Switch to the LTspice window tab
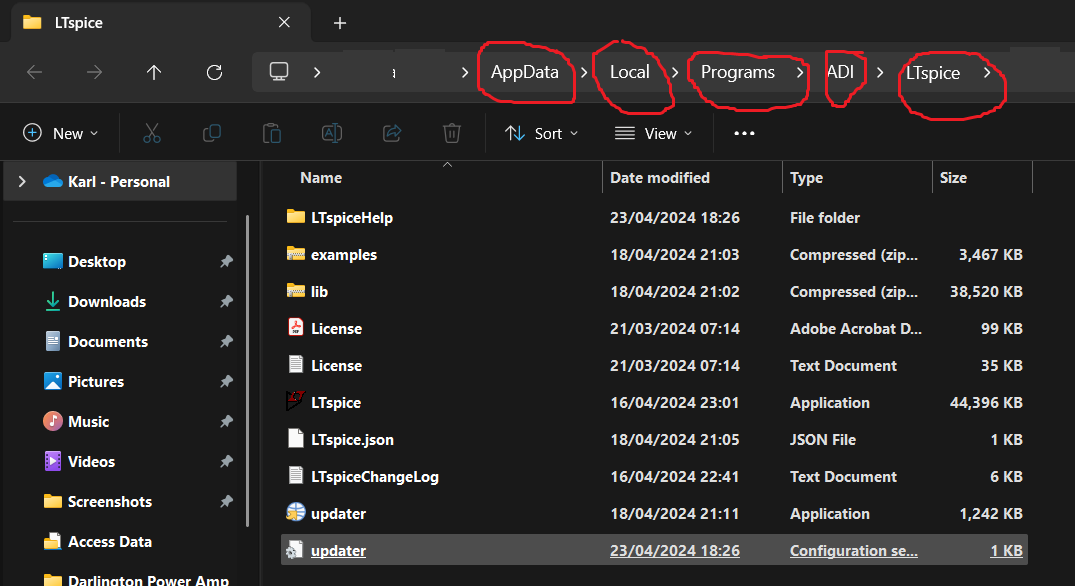Viewport: 1075px width, 586px height. click(161, 23)
